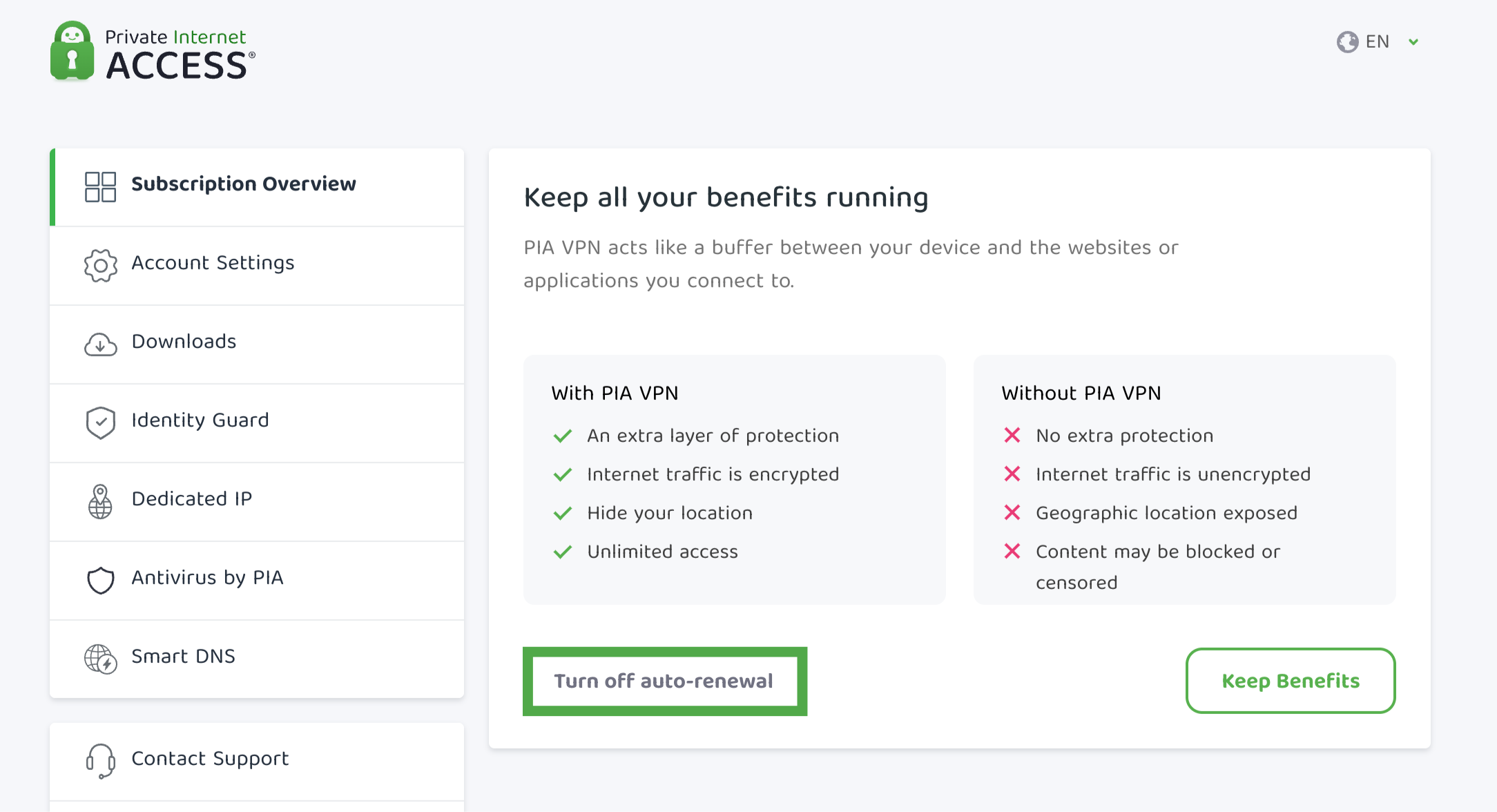This screenshot has width=1497, height=812.
Task: Click red X beside 'Content may be blocked'
Action: [x=1012, y=551]
